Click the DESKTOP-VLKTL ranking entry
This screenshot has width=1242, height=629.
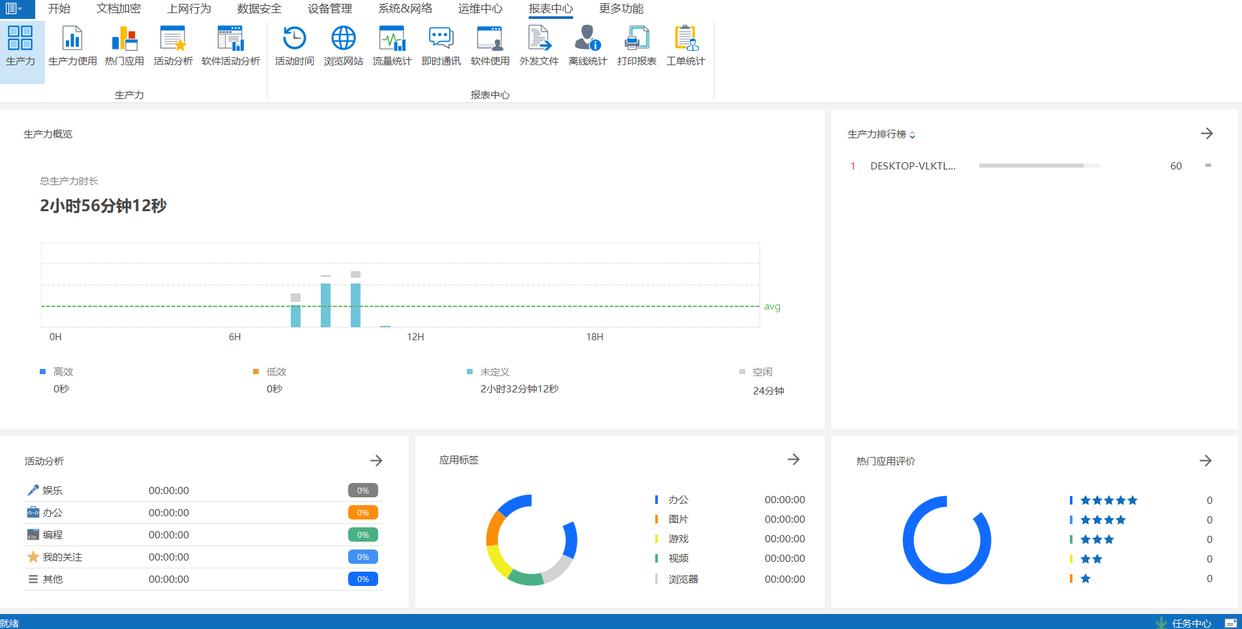pos(912,166)
